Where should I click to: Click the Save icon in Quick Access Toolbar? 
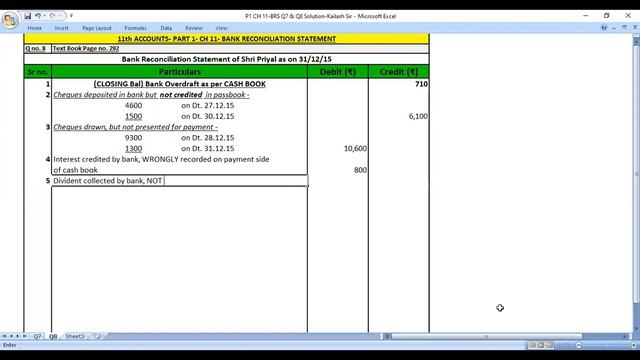27,16
